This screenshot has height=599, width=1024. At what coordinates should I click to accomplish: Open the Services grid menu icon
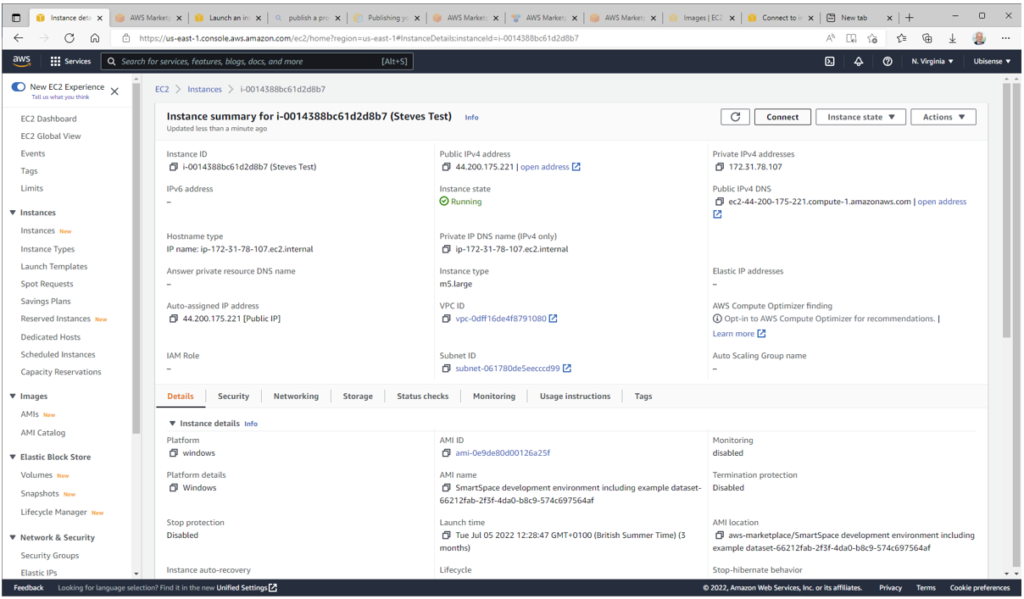click(x=56, y=61)
